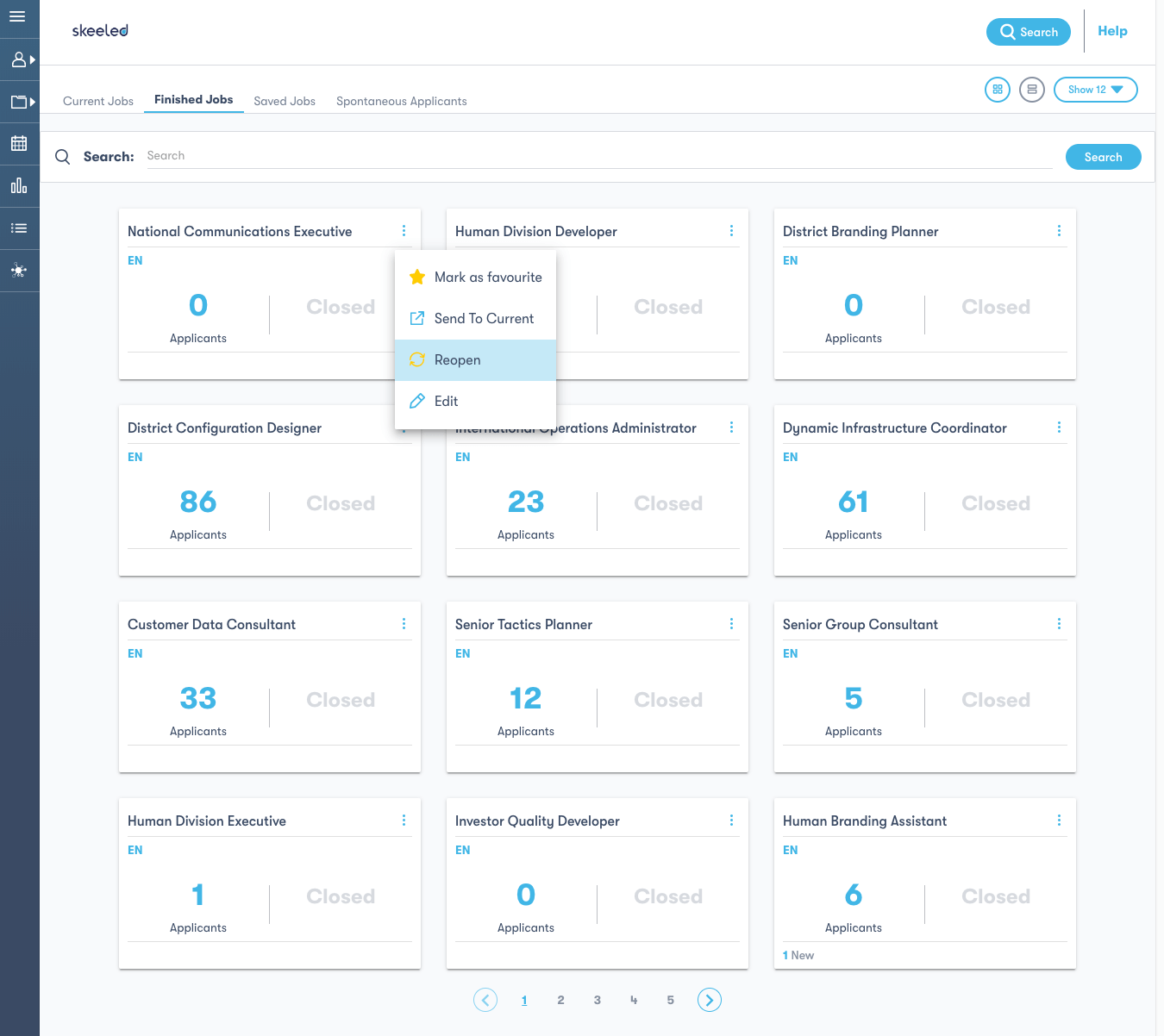
Task: Open Human Division Executive job title
Action: pos(207,821)
